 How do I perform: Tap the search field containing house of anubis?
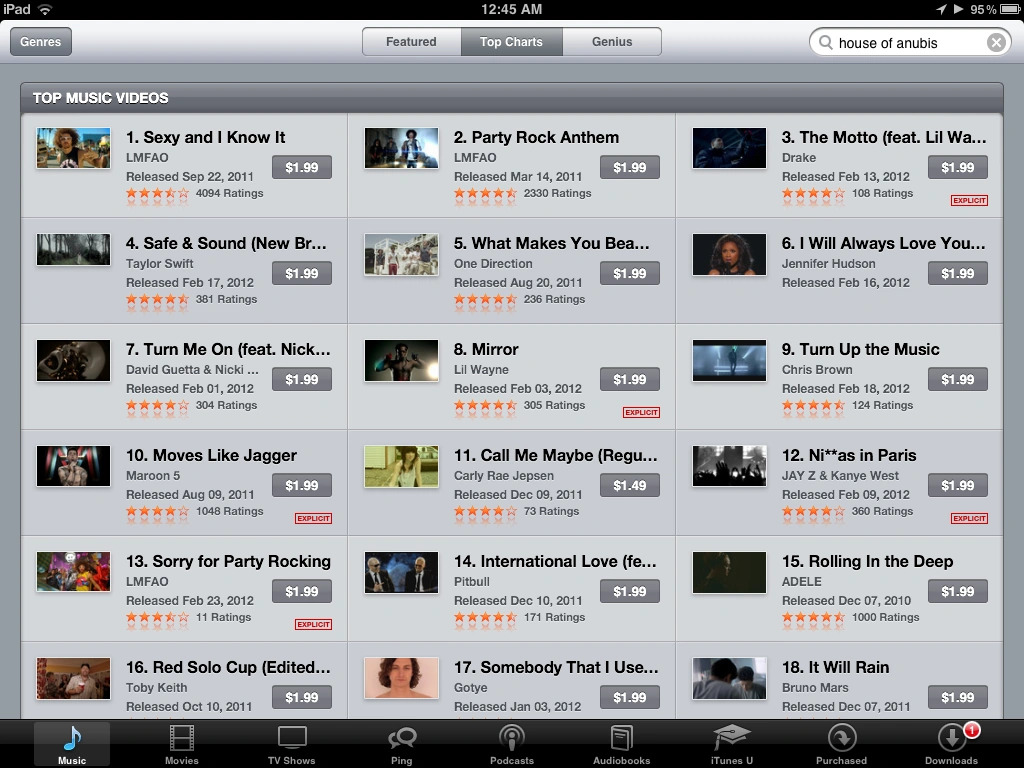click(910, 42)
